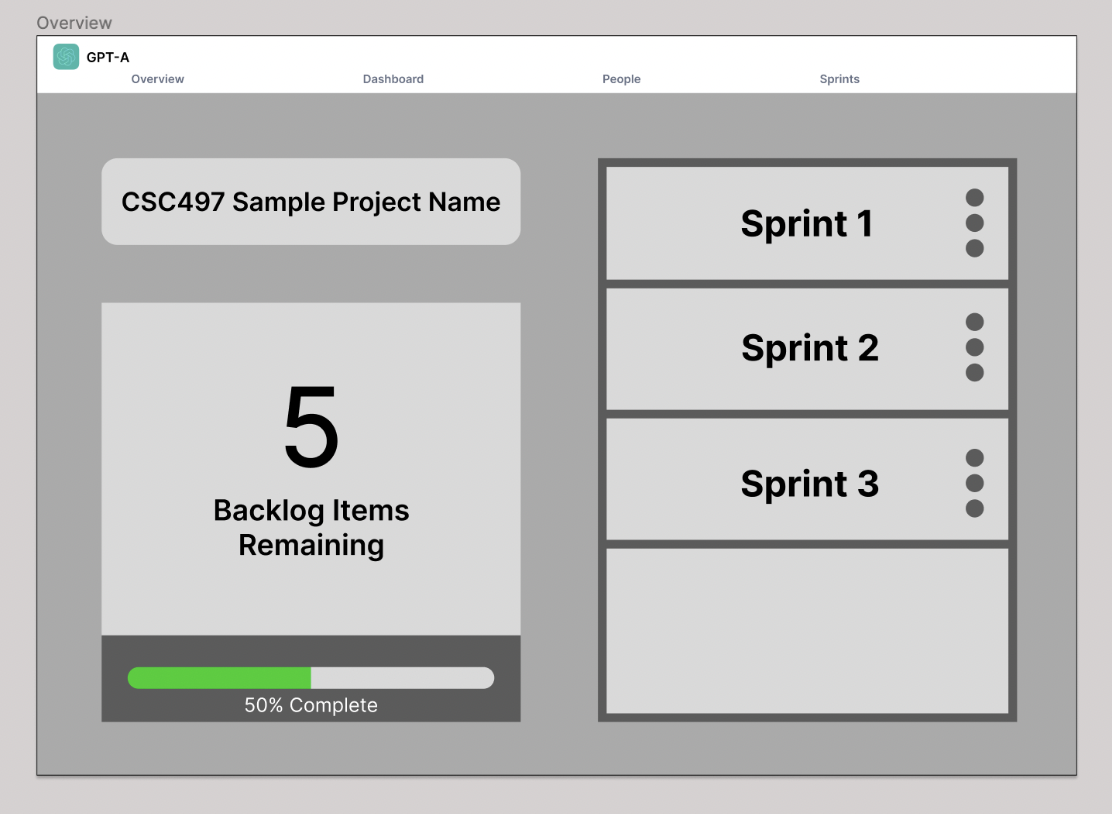Expand Sprint 3 options via its three-dot control
The width and height of the screenshot is (1112, 814).
click(x=975, y=483)
